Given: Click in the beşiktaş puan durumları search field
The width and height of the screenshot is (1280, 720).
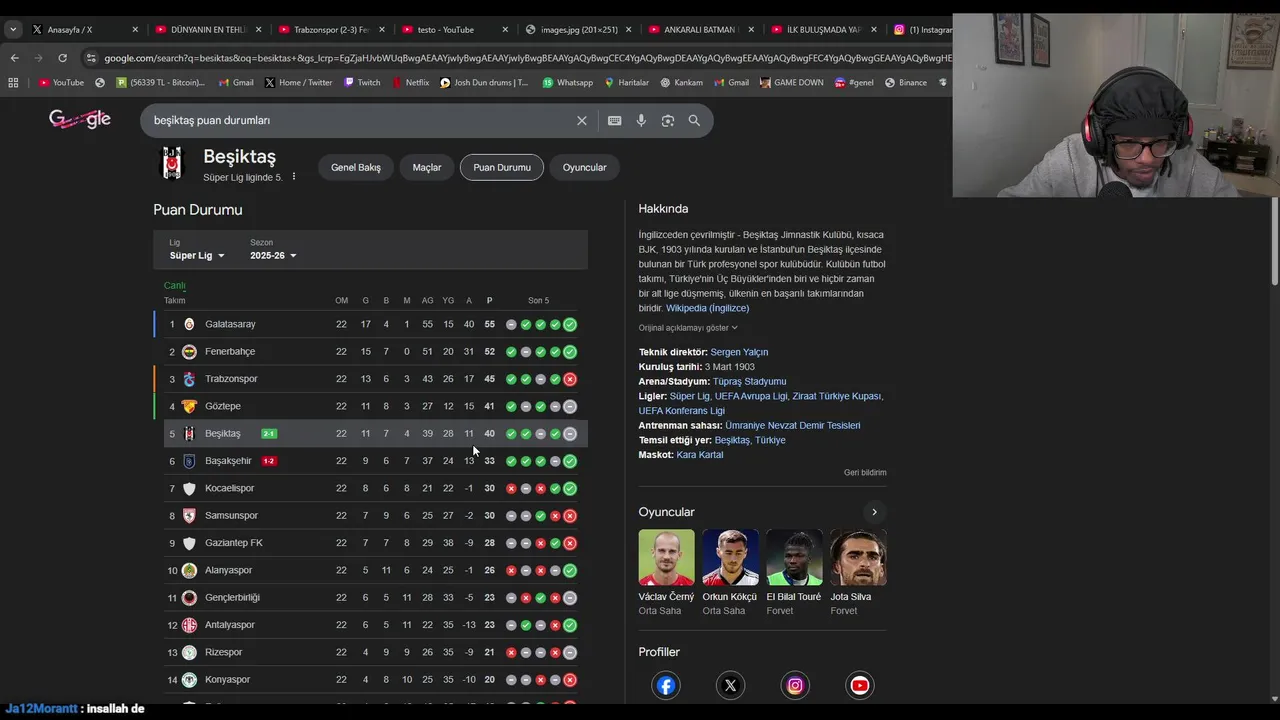Looking at the screenshot, I should click(360, 120).
